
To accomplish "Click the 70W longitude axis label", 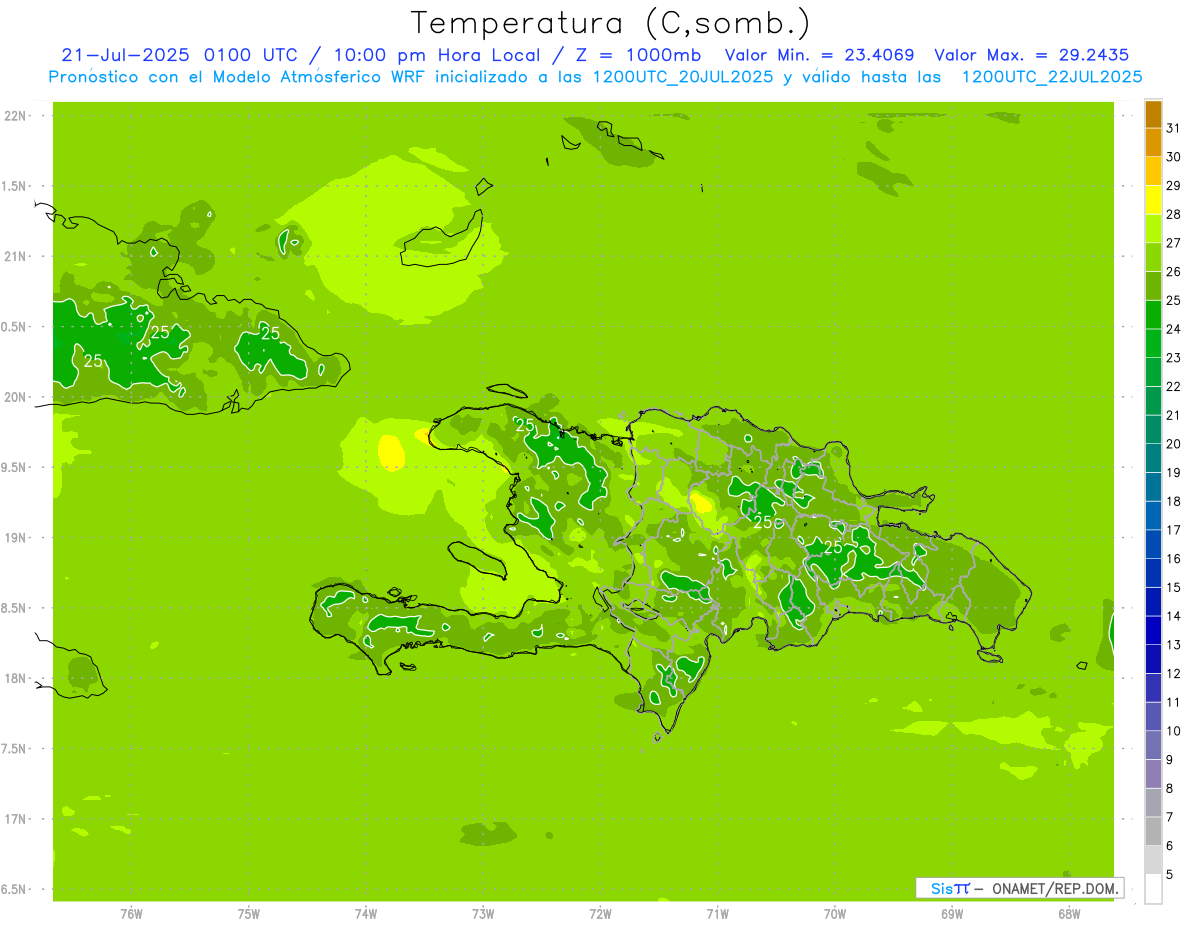I will [835, 913].
